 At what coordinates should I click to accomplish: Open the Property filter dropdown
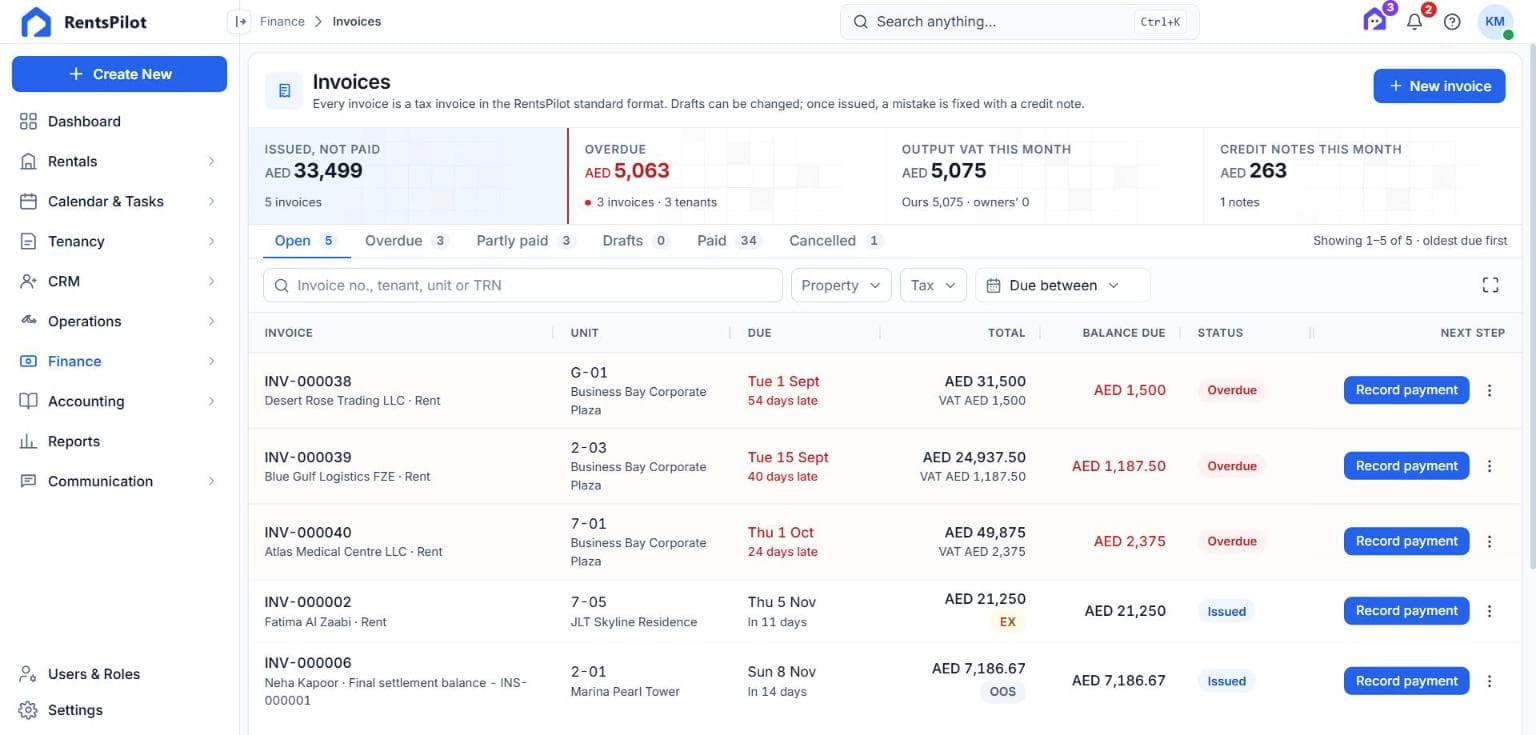841,285
